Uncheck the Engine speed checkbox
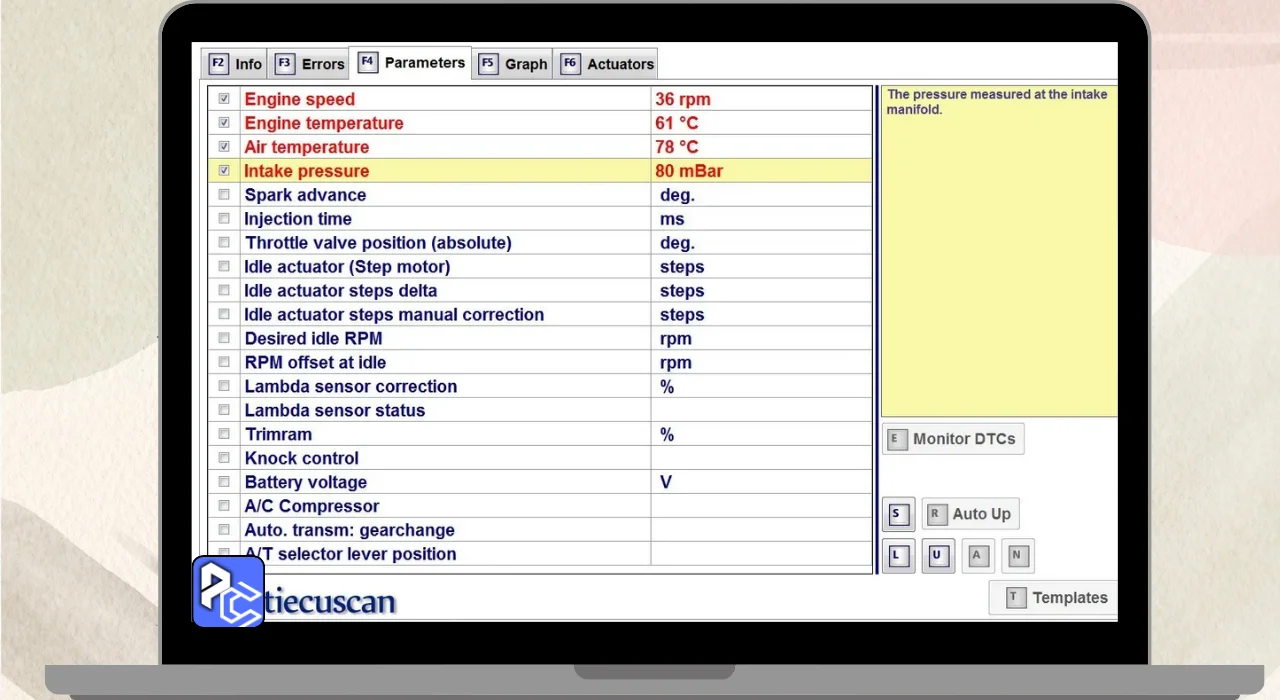This screenshot has width=1280, height=700. point(224,99)
